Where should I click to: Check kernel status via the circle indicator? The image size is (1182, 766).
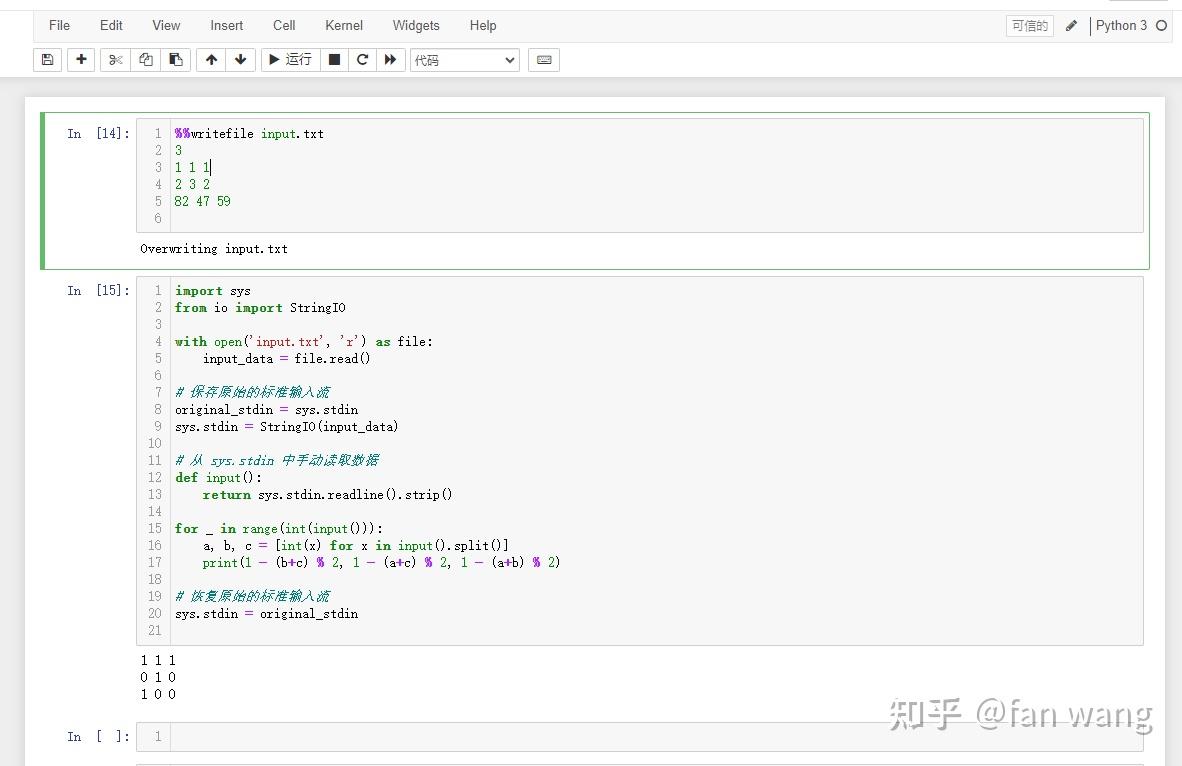click(1162, 26)
